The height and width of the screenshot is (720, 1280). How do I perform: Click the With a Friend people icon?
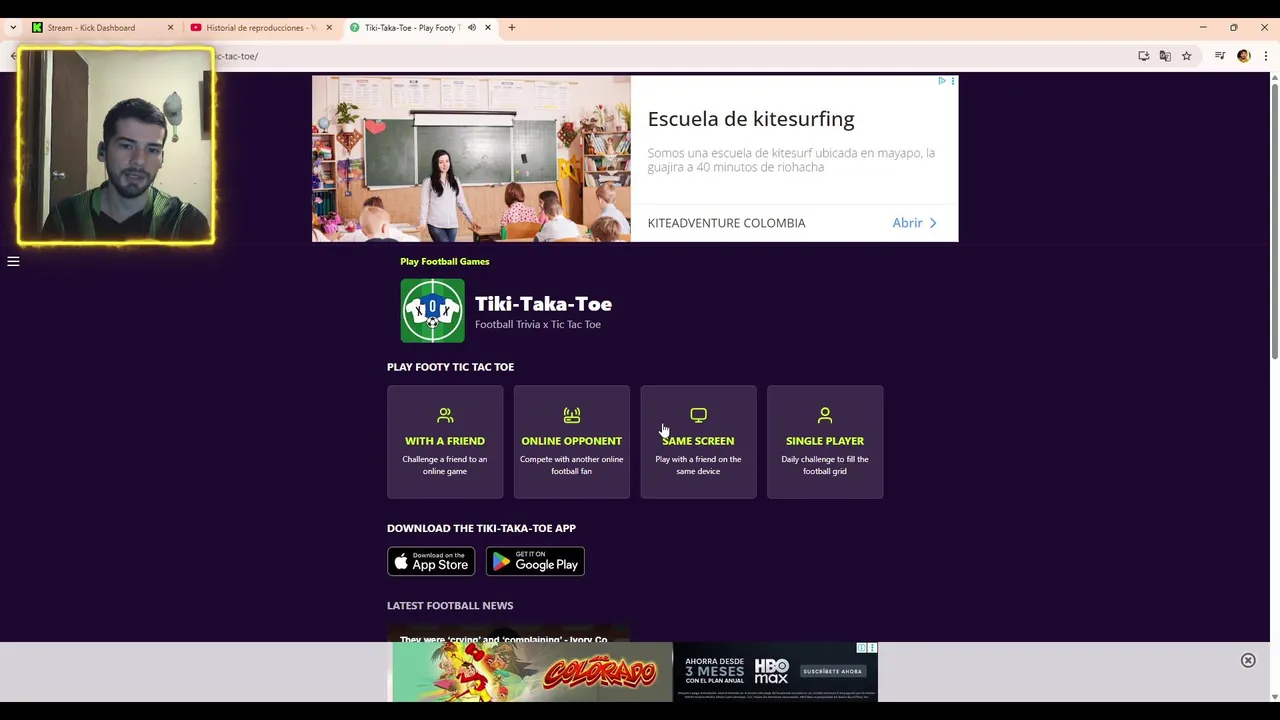click(445, 415)
